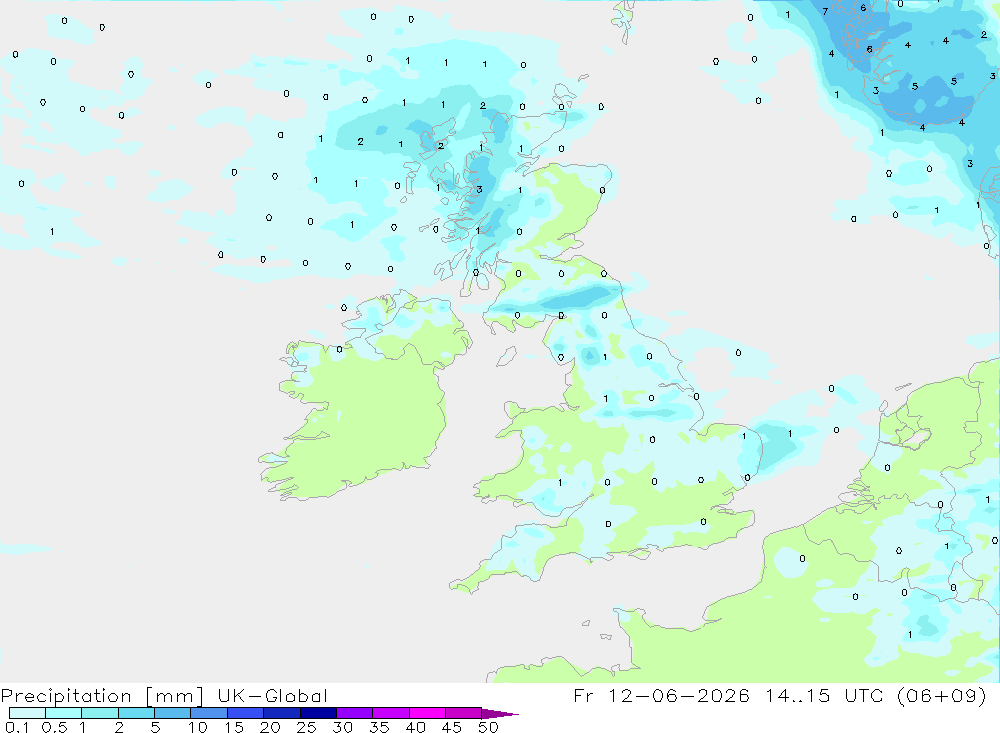The image size is (1000, 733).
Task: Click the '50' legend scale label
Action: point(488,727)
